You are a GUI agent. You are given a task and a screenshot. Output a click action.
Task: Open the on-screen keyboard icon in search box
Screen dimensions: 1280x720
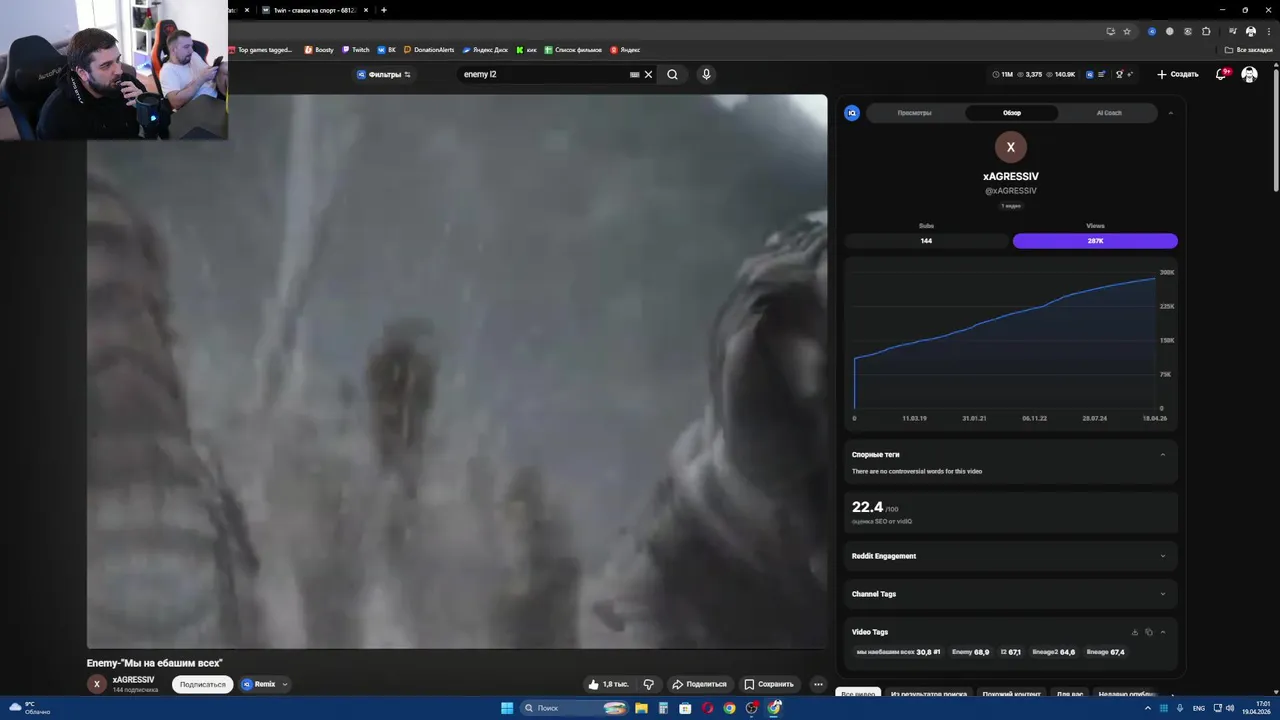[x=634, y=74]
